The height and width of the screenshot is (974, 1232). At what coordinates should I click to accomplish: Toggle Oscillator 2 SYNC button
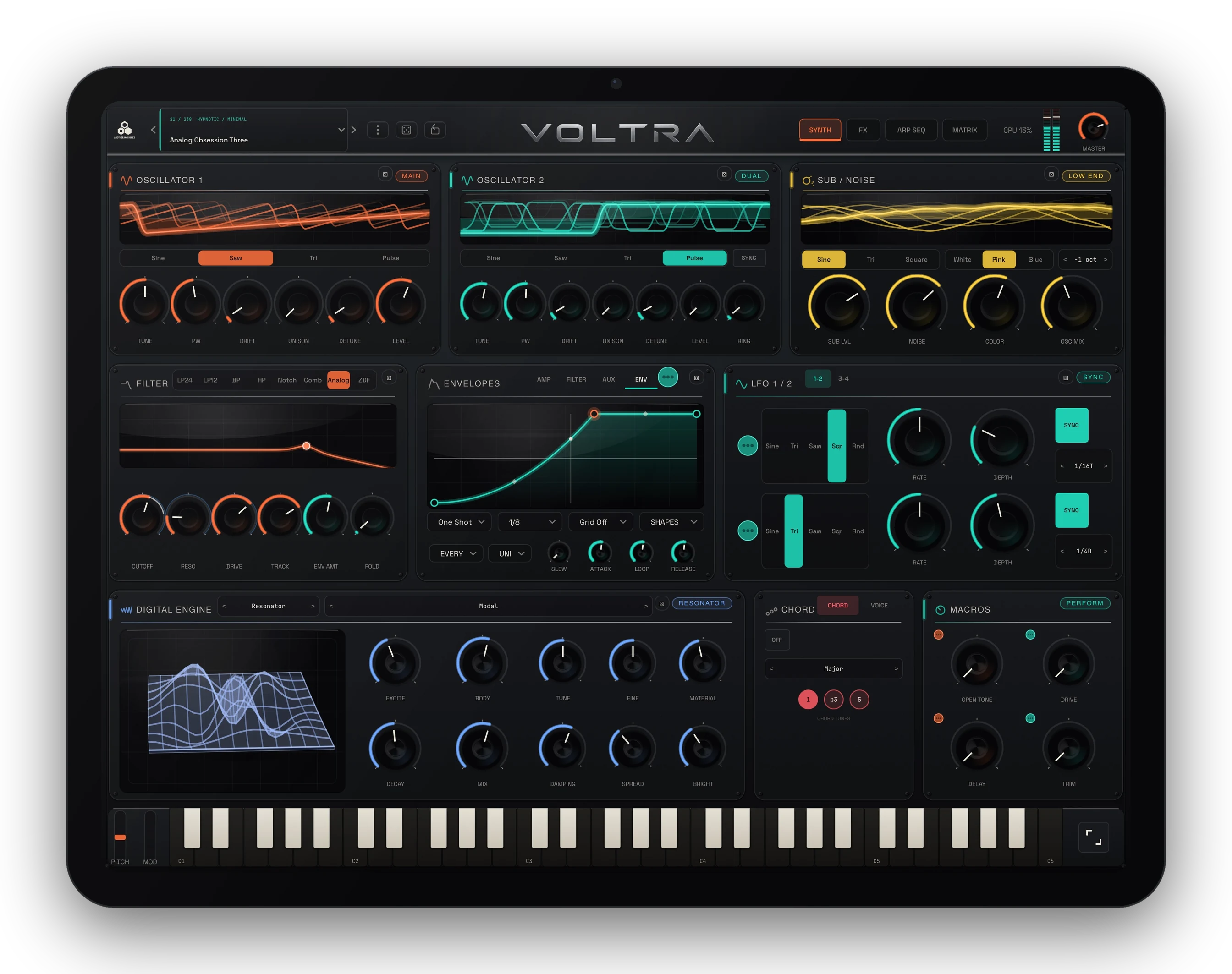click(749, 258)
